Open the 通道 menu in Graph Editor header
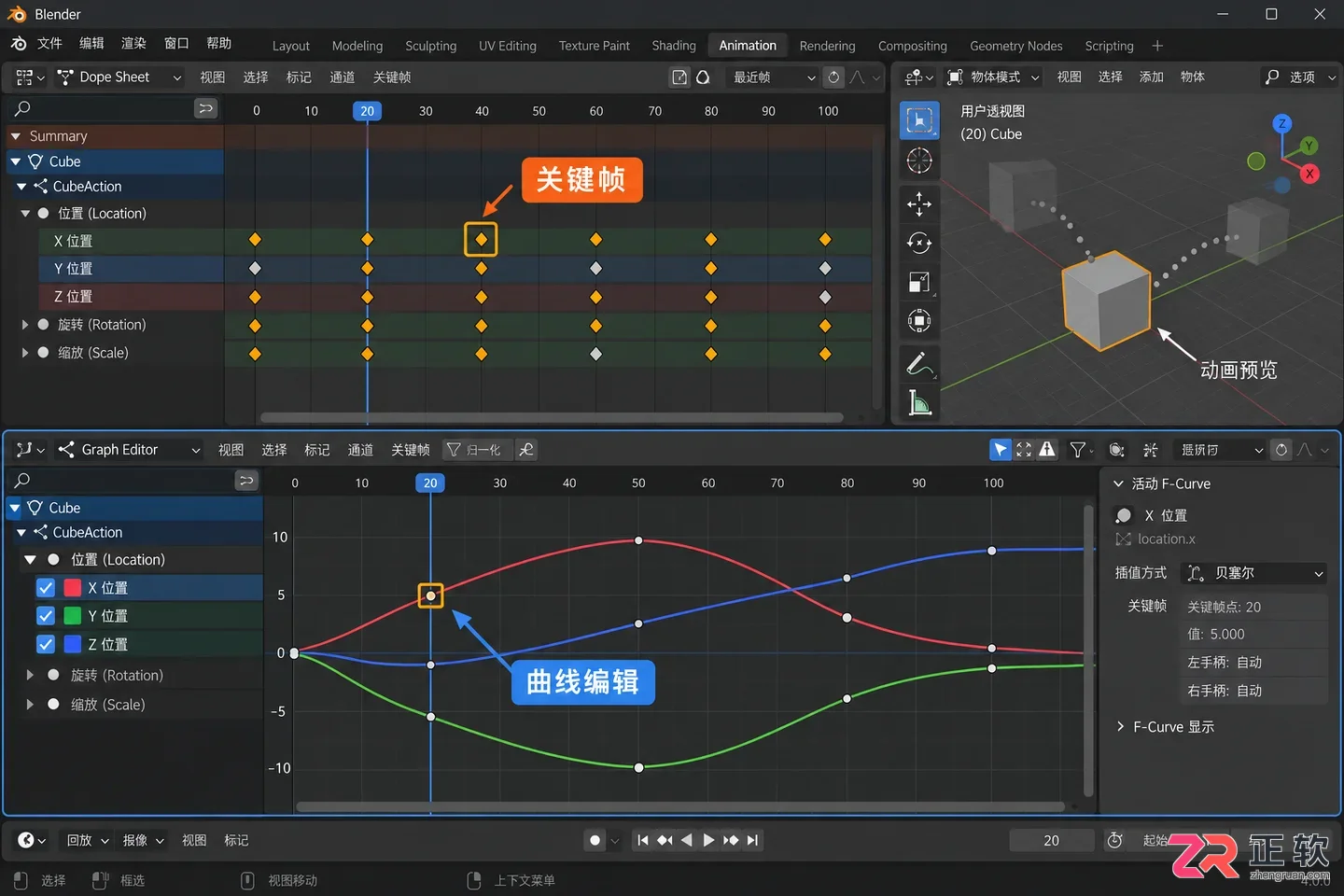The image size is (1344, 896). coord(360,450)
